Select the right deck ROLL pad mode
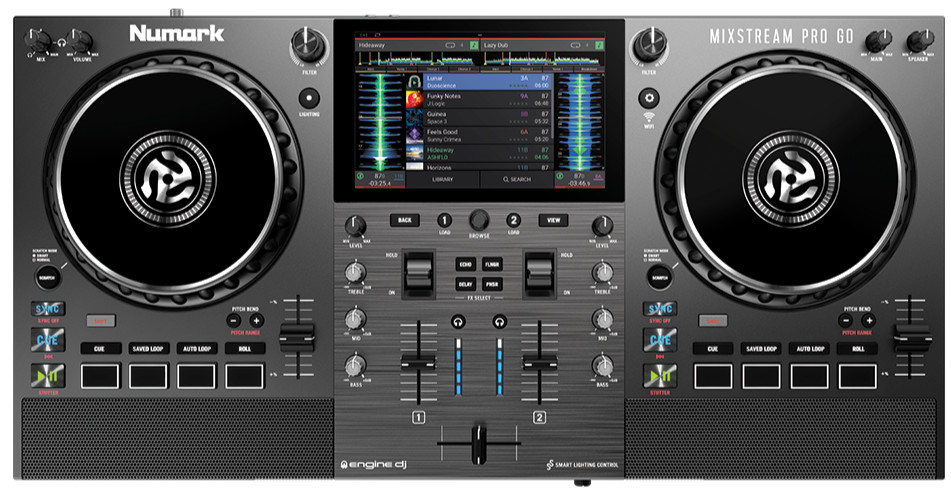The image size is (951, 500). [858, 349]
